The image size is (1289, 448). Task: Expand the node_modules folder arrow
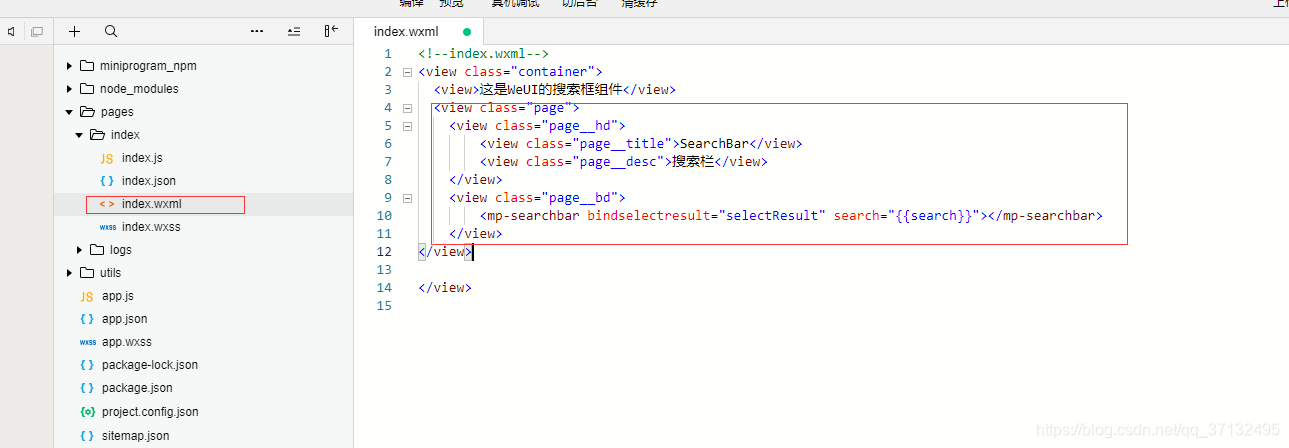[69, 89]
